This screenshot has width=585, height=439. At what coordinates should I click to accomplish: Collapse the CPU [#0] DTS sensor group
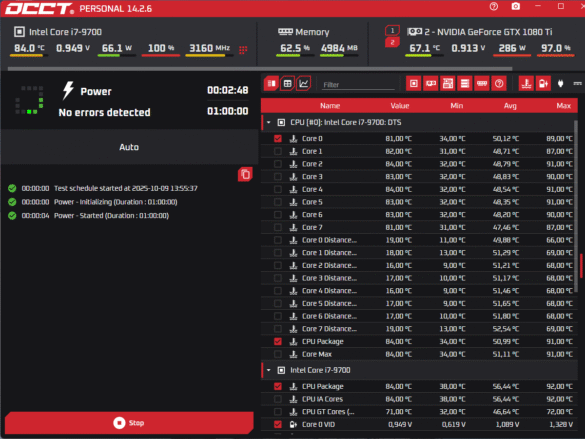click(269, 122)
